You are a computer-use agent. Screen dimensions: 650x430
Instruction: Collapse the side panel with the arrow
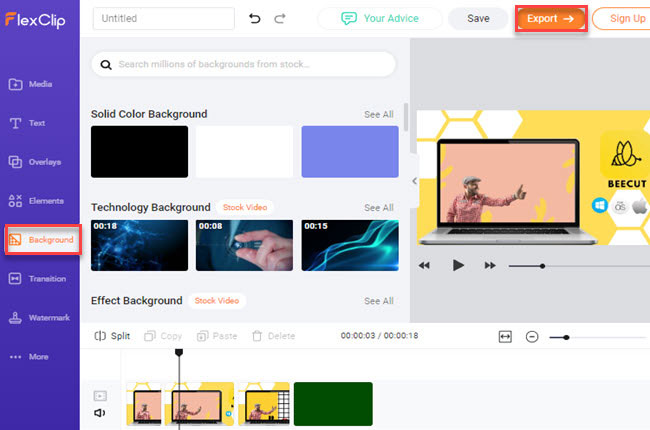(415, 181)
